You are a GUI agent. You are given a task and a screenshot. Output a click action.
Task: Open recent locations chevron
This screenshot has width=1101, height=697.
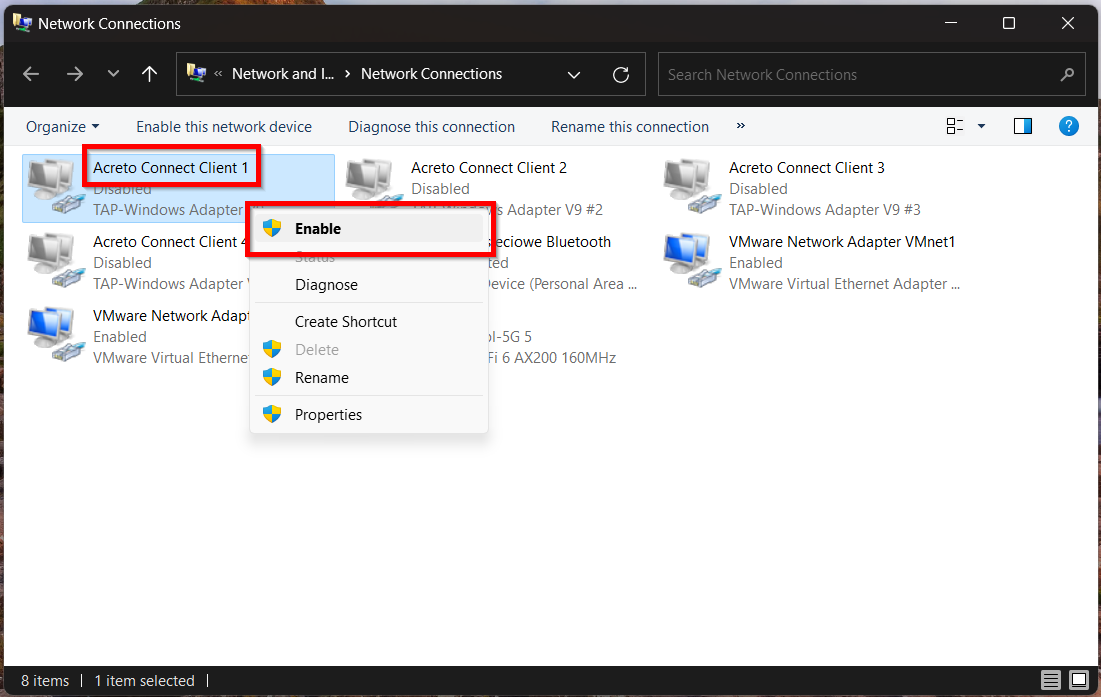[113, 74]
